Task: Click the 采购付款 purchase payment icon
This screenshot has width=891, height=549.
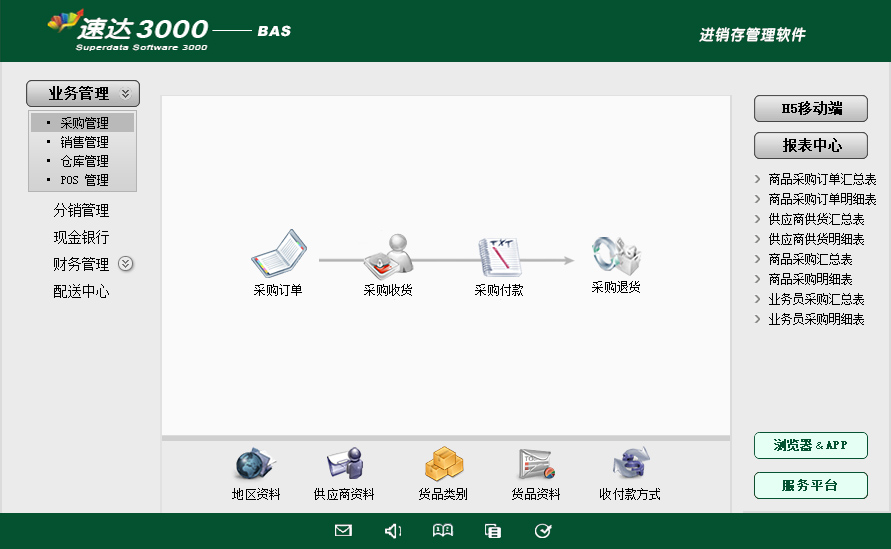Action: point(499,257)
